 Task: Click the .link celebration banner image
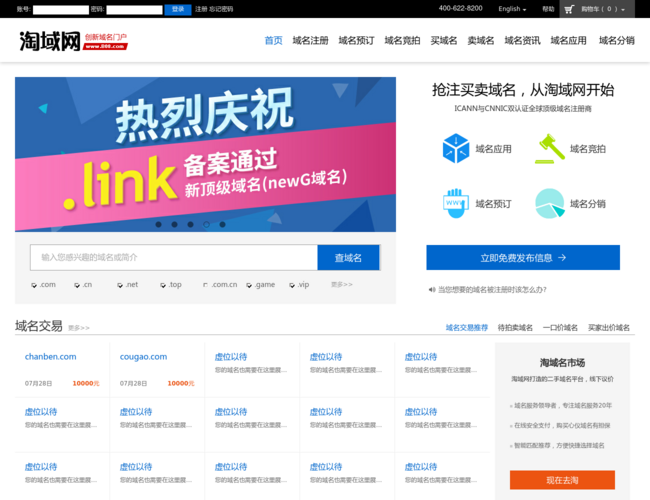[x=205, y=150]
